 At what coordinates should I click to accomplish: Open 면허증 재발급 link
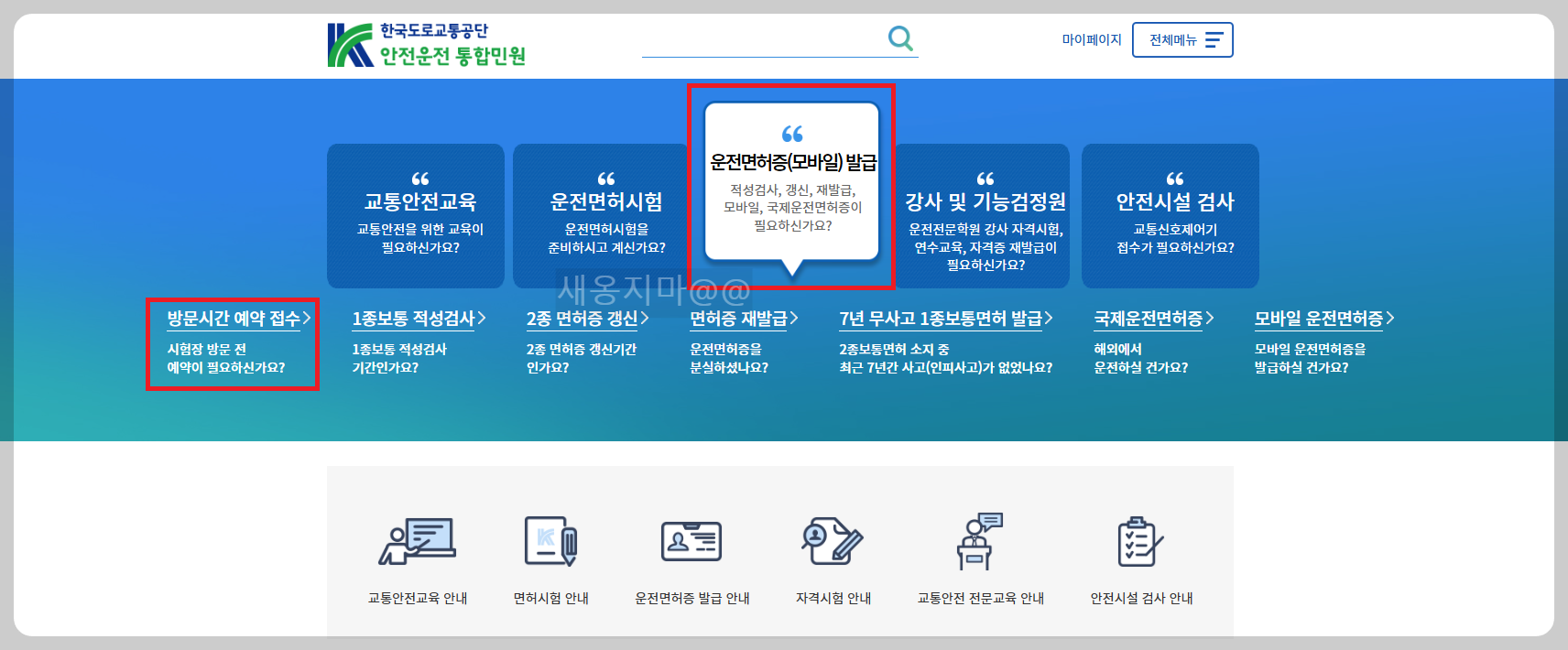[745, 319]
